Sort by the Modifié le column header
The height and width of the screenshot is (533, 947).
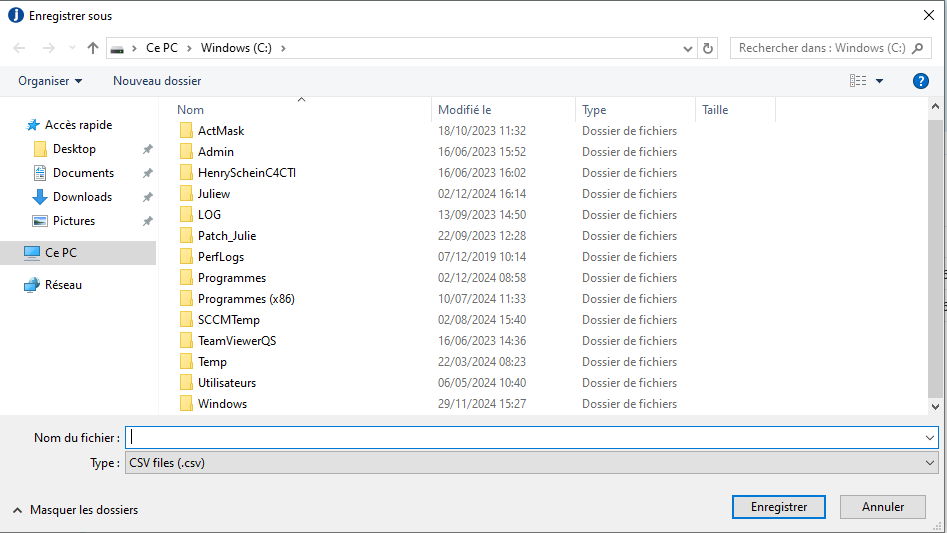coord(464,110)
